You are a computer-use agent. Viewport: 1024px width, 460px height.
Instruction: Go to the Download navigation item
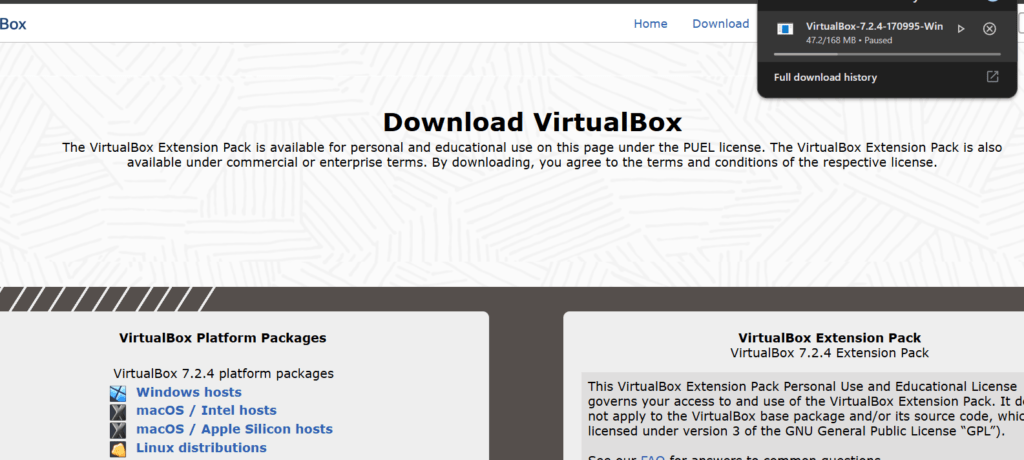[x=720, y=24]
